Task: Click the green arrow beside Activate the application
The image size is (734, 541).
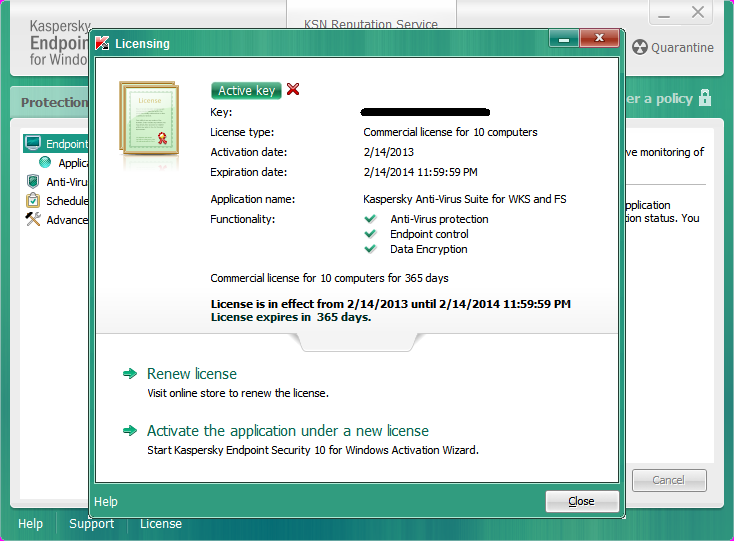Action: (130, 431)
